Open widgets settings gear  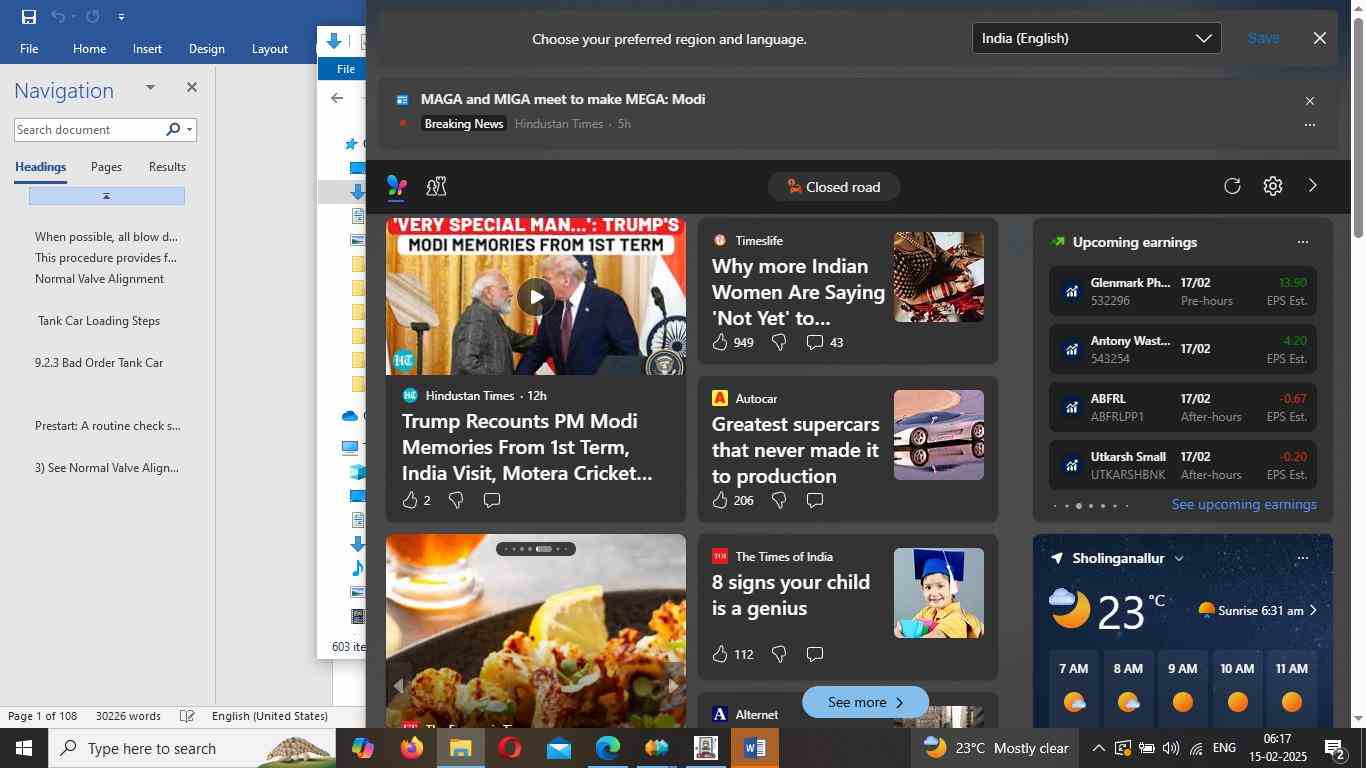1273,186
